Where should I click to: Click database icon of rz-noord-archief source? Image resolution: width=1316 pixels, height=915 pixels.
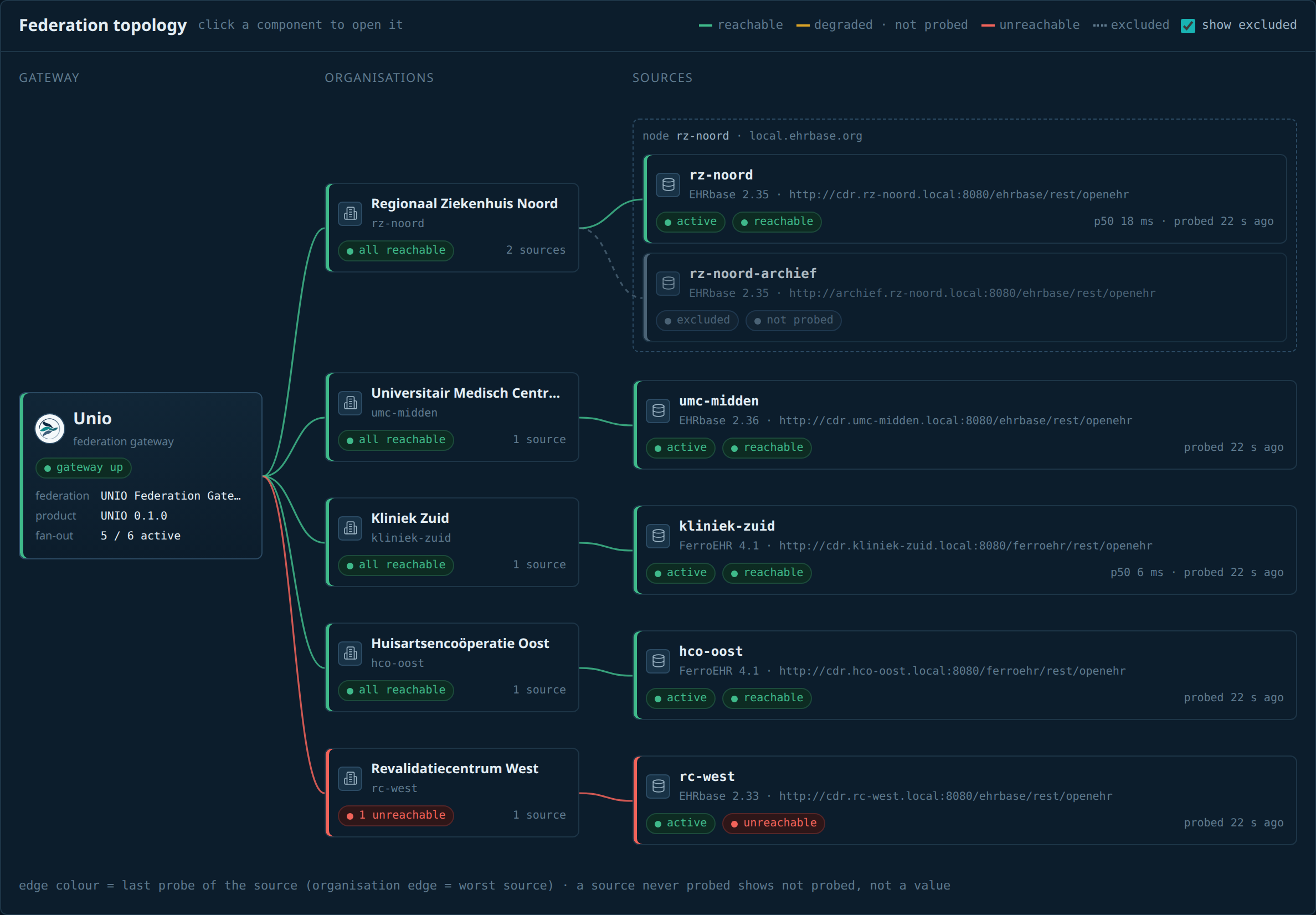pyautogui.click(x=669, y=283)
